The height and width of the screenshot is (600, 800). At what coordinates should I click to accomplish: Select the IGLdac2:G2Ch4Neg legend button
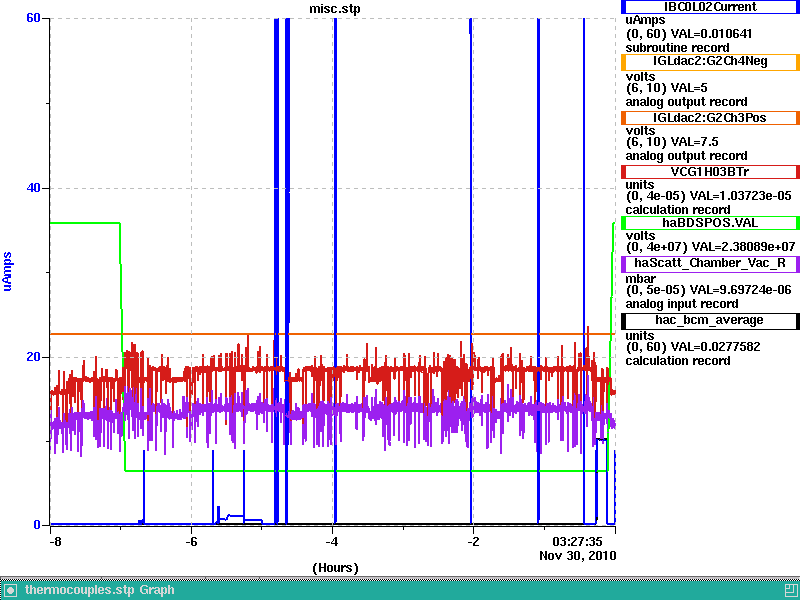(x=710, y=62)
